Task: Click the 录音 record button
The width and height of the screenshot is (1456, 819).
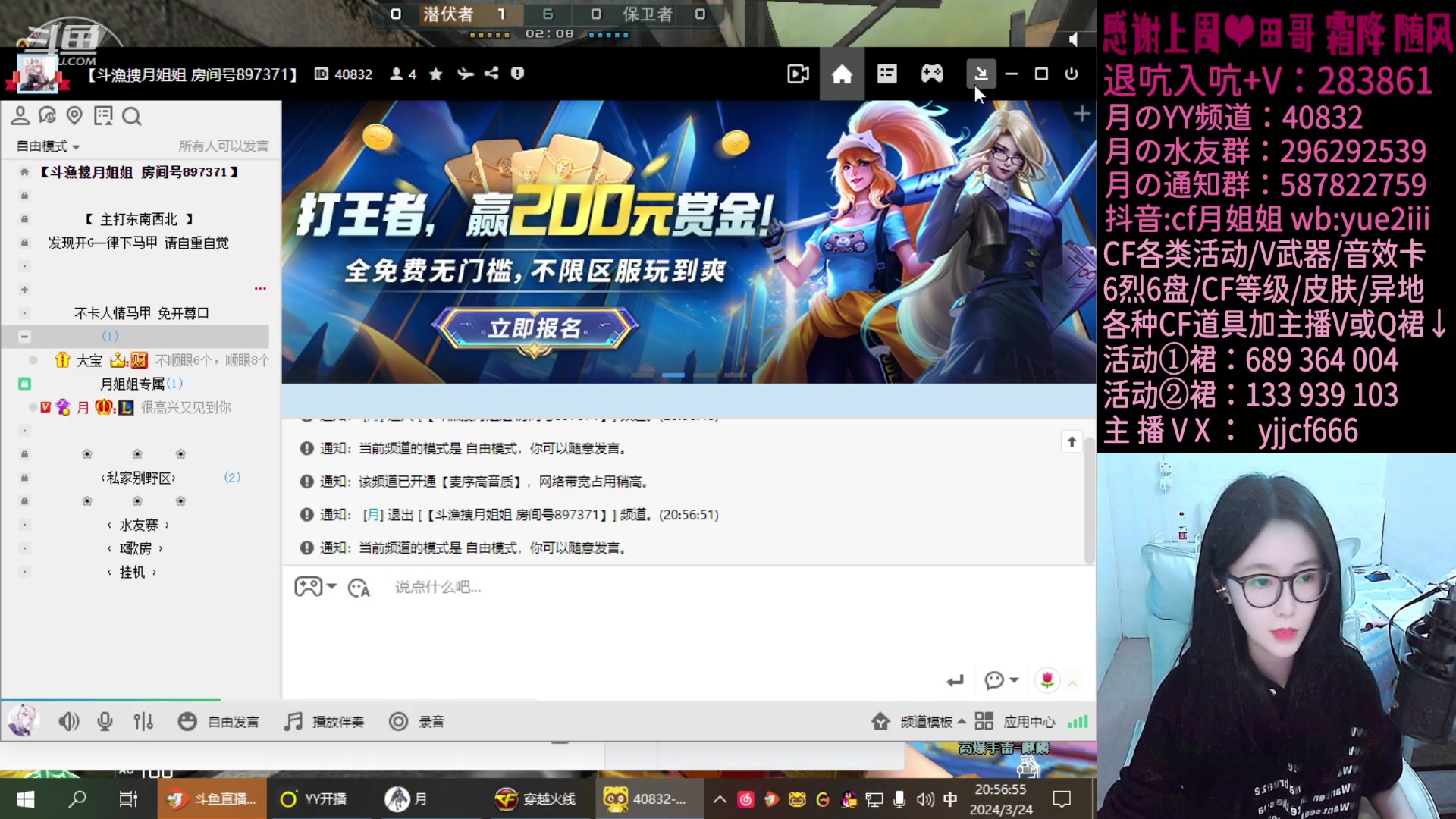Action: click(x=416, y=722)
